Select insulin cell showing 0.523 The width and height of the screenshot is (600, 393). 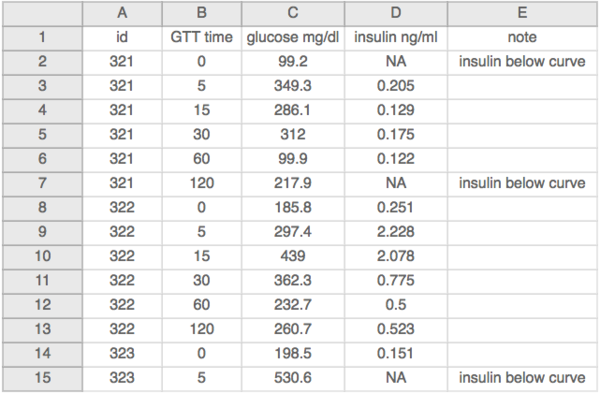[396, 329]
